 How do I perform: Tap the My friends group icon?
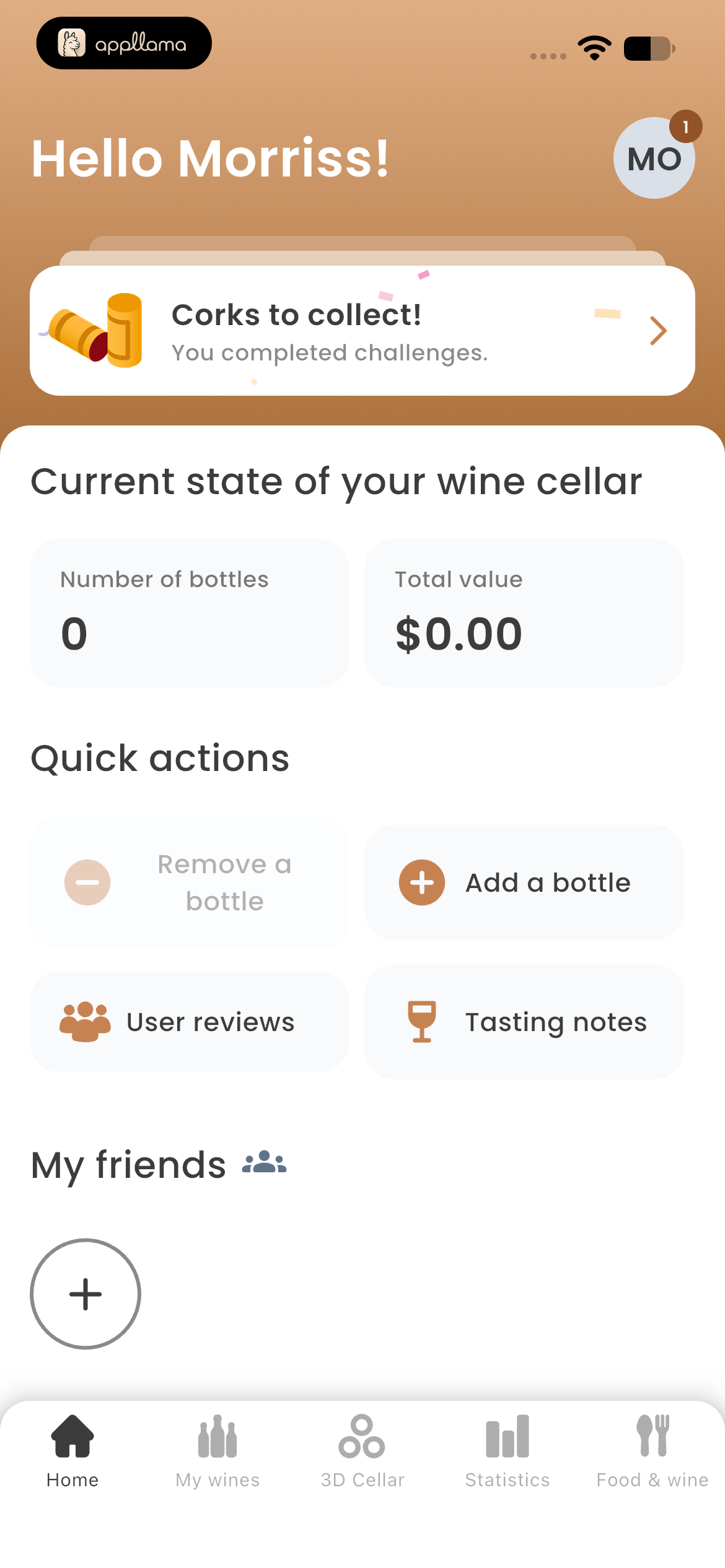pos(265,1162)
